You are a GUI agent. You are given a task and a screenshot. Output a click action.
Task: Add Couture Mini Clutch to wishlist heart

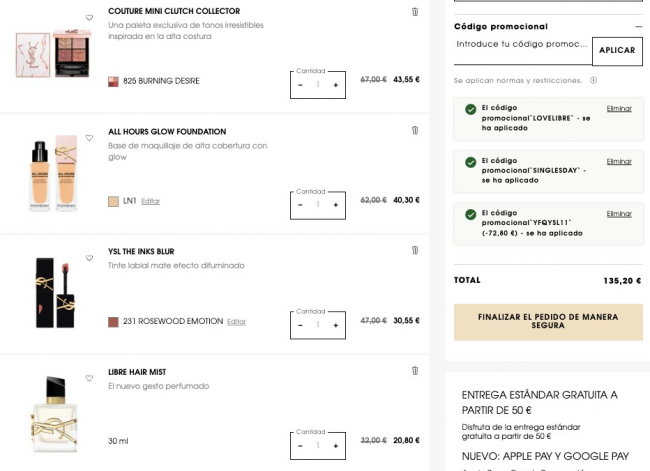[89, 18]
